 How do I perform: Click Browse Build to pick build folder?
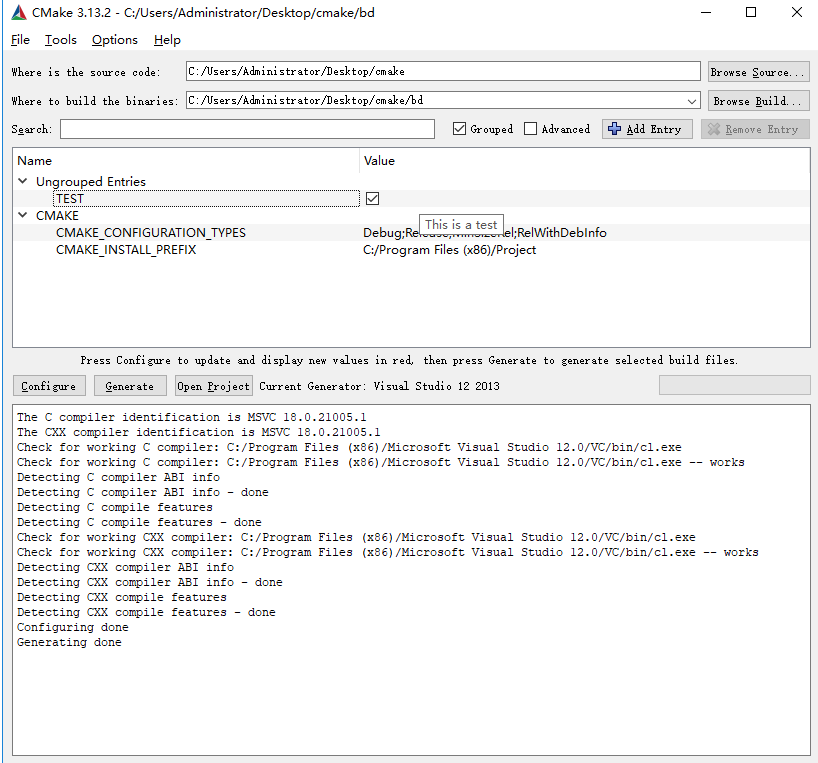point(758,100)
